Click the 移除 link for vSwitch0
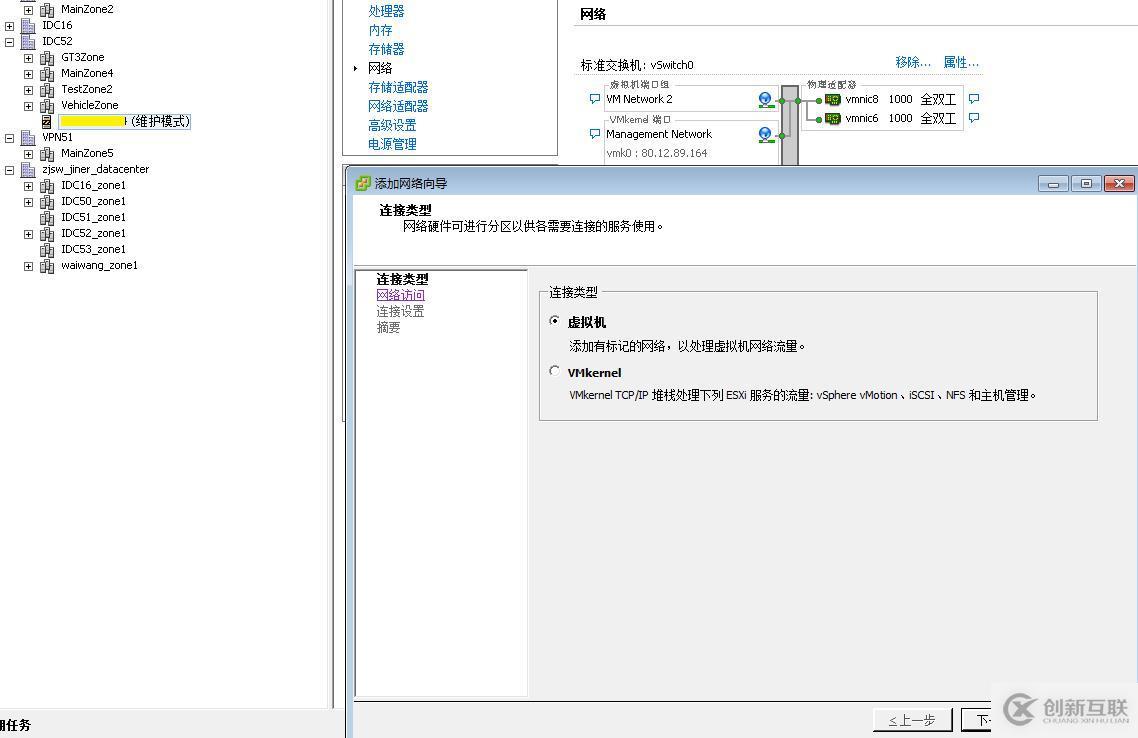This screenshot has width=1138, height=738. 911,61
